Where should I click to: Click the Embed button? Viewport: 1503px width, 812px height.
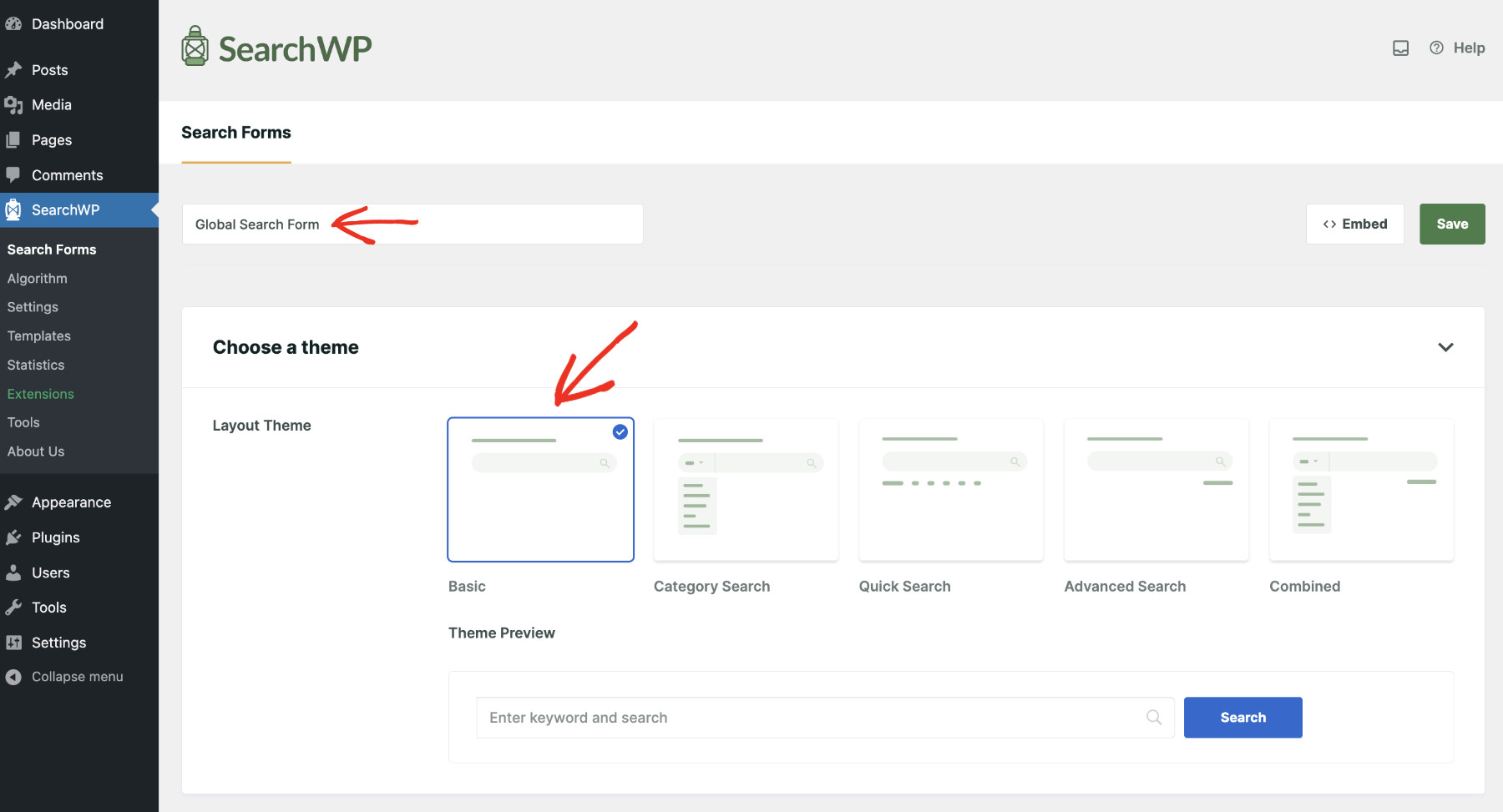click(x=1354, y=224)
